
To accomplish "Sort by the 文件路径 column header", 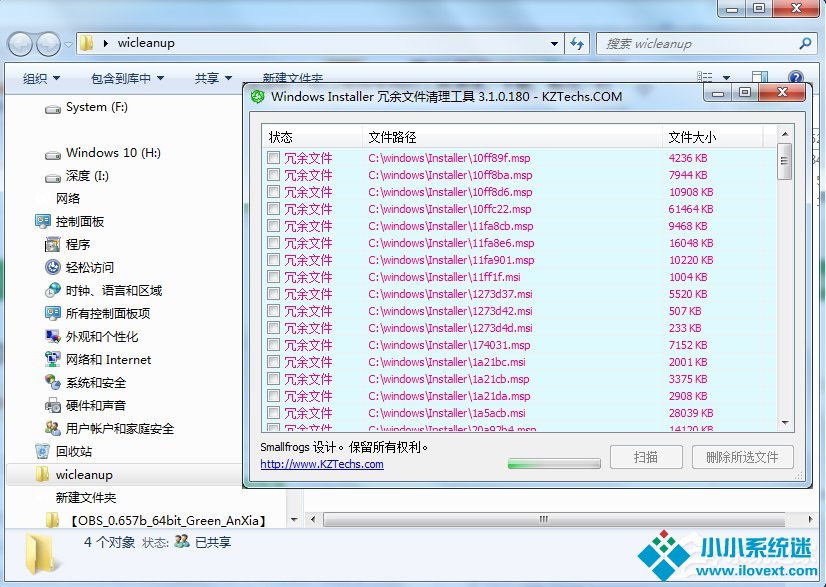I will point(512,137).
